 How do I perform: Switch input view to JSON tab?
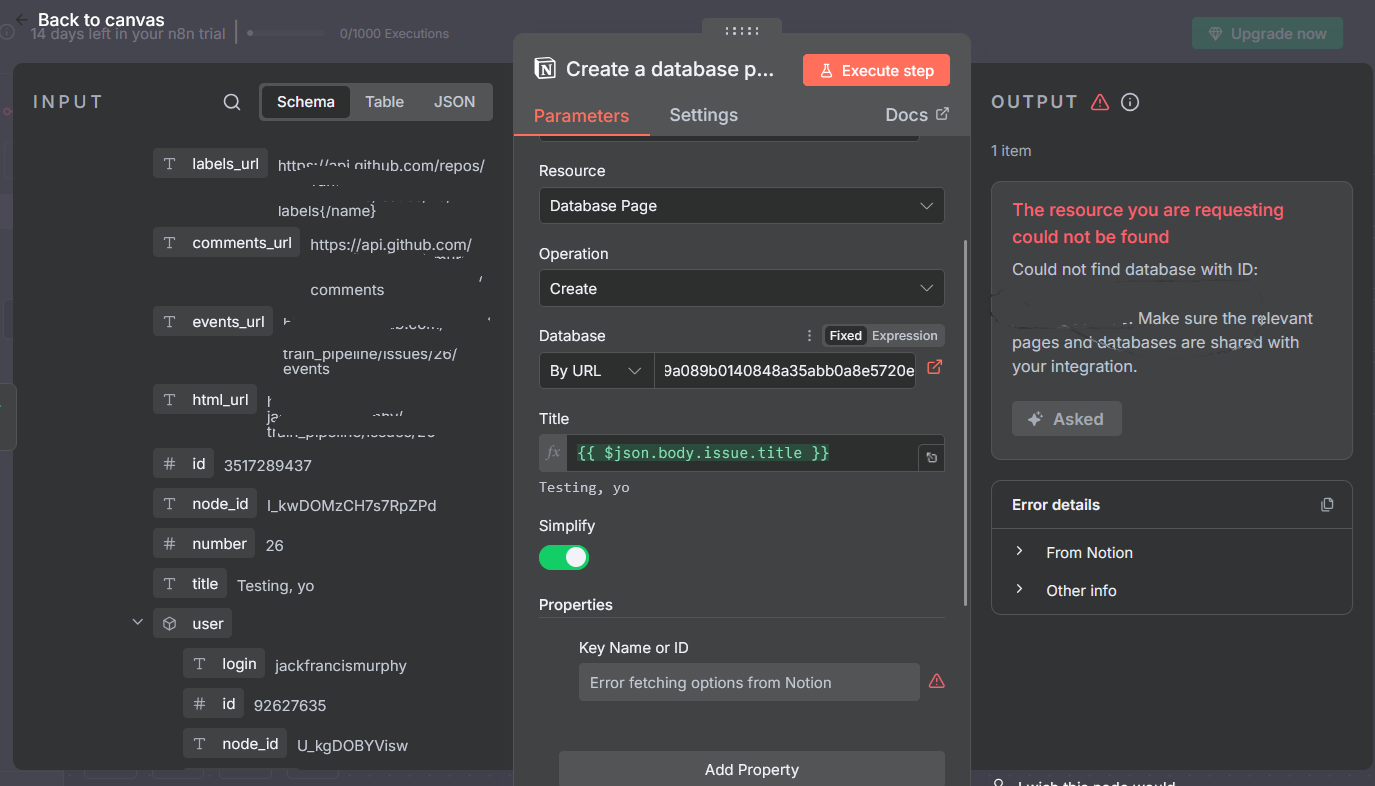(454, 102)
